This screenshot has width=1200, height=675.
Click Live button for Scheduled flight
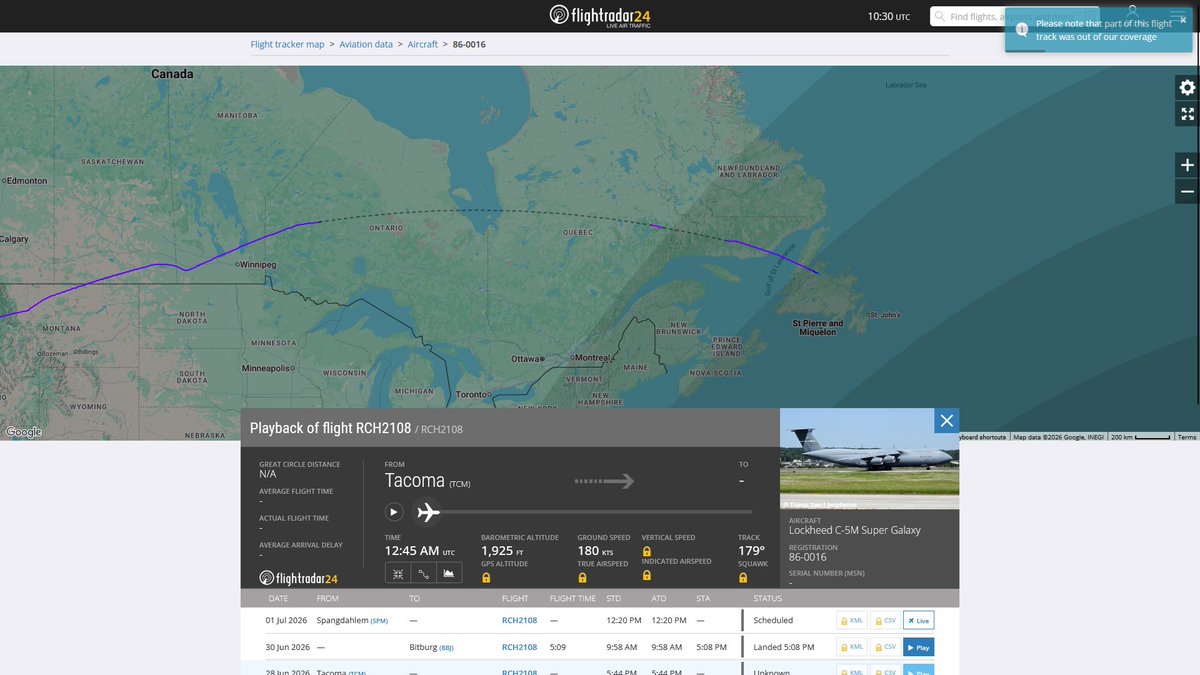point(918,620)
